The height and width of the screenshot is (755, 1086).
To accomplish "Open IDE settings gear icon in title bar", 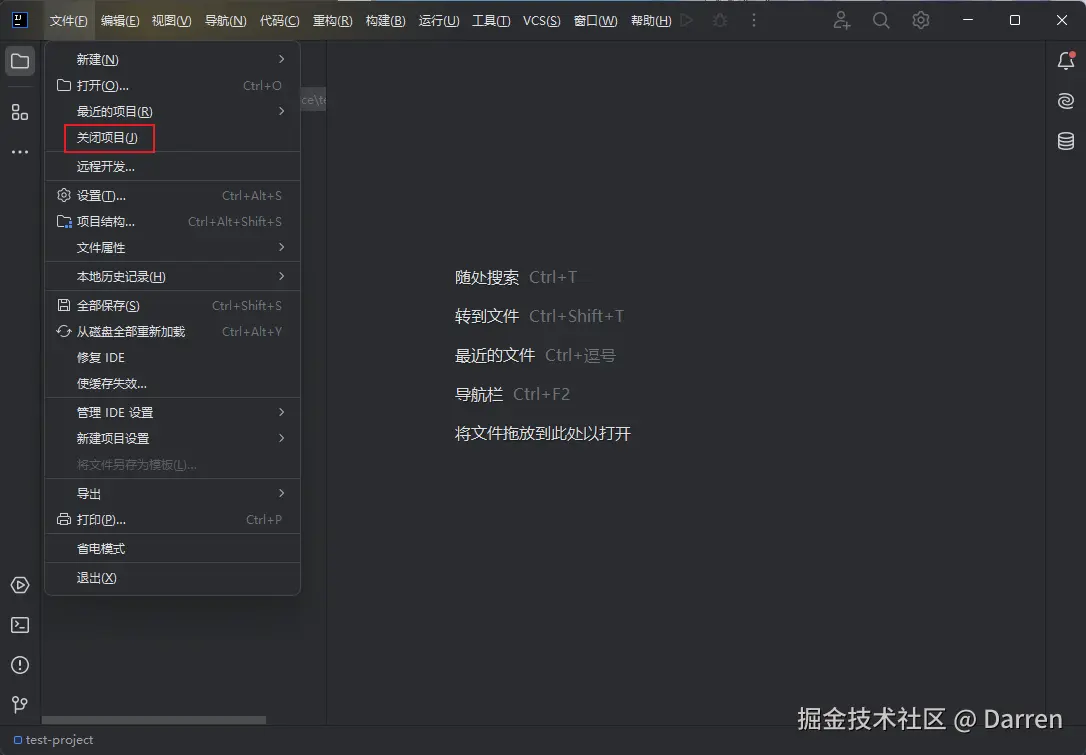I will click(920, 20).
